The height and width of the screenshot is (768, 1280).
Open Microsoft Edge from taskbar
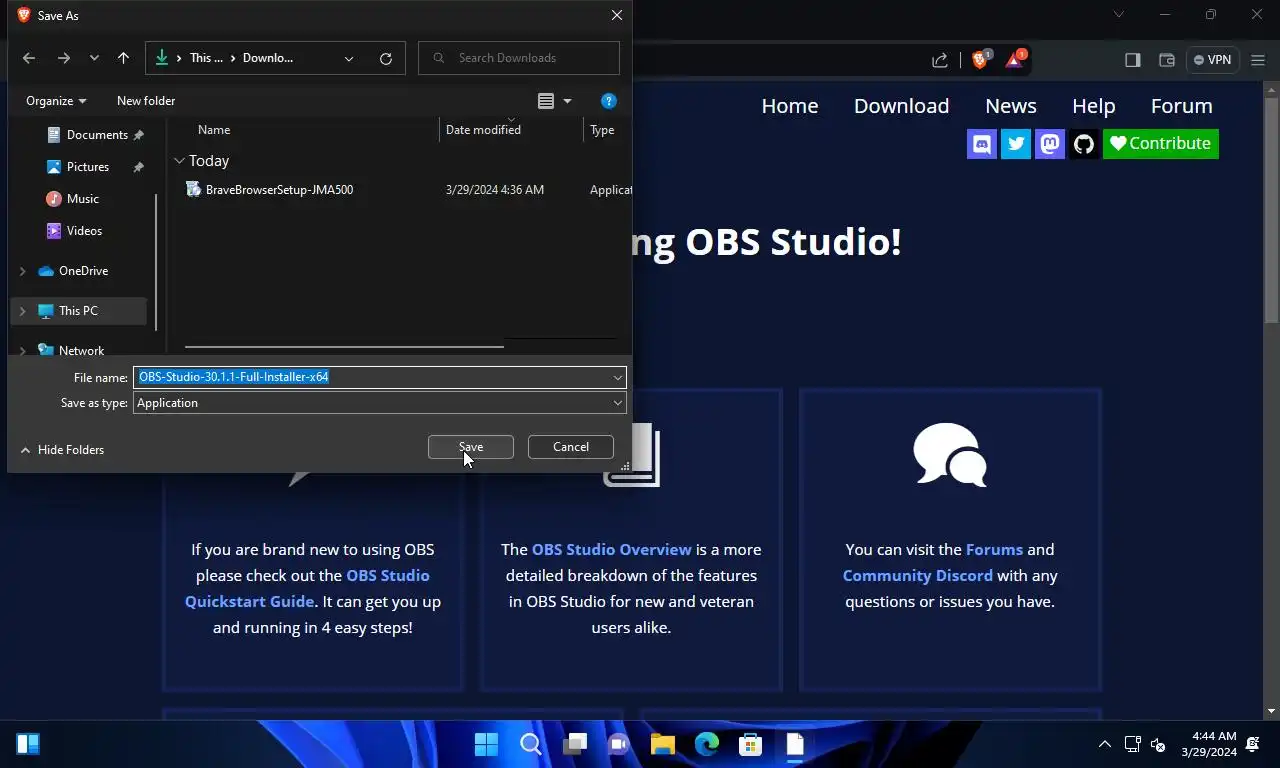click(x=707, y=744)
